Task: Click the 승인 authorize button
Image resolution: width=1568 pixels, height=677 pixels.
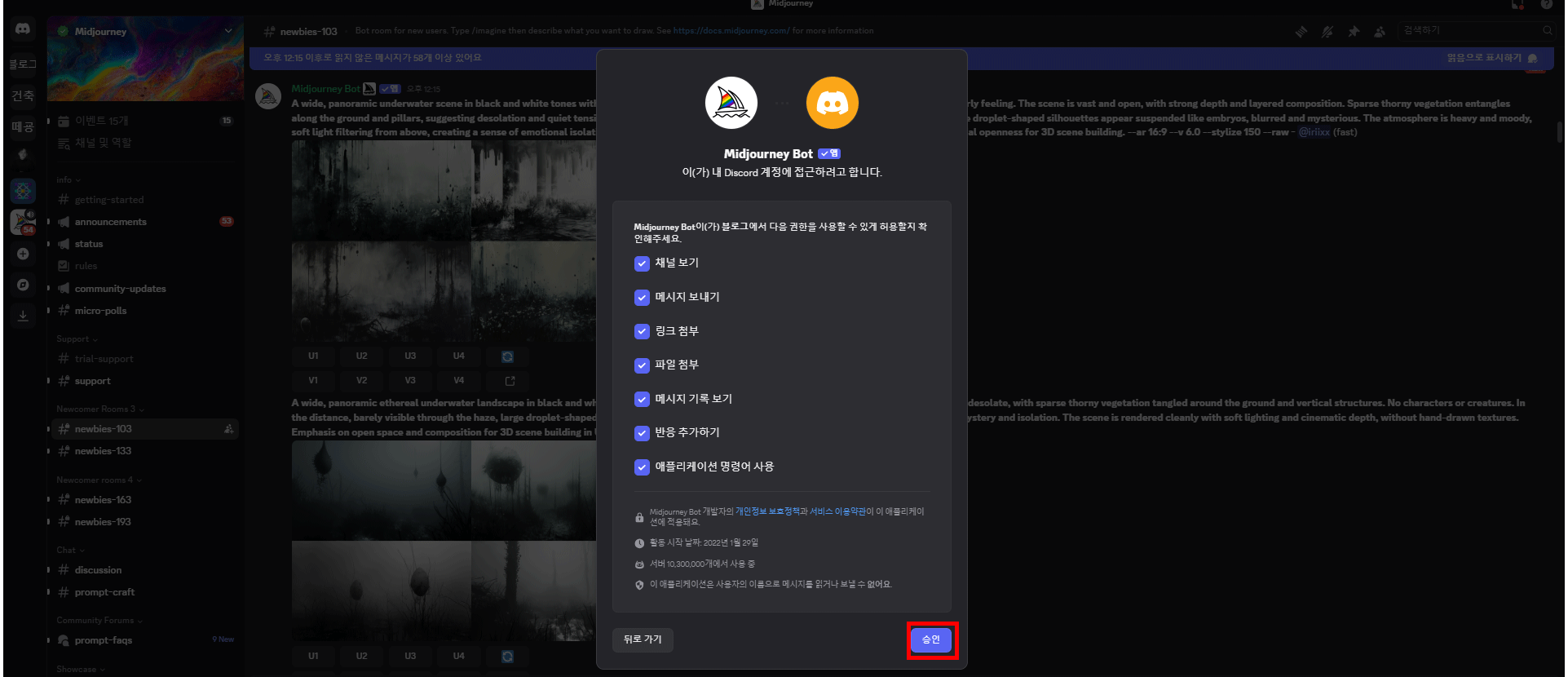Action: click(930, 639)
